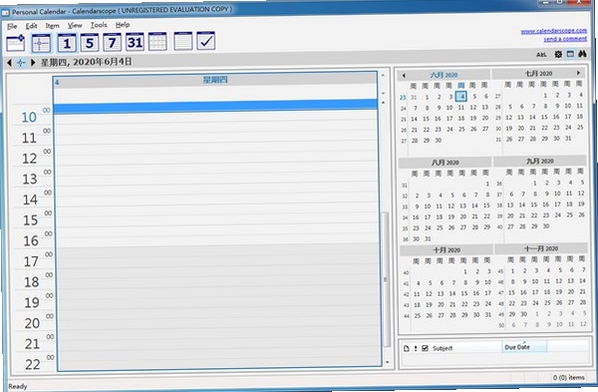Click send a comment link
Viewport: 598px width, 392px height.
point(565,39)
